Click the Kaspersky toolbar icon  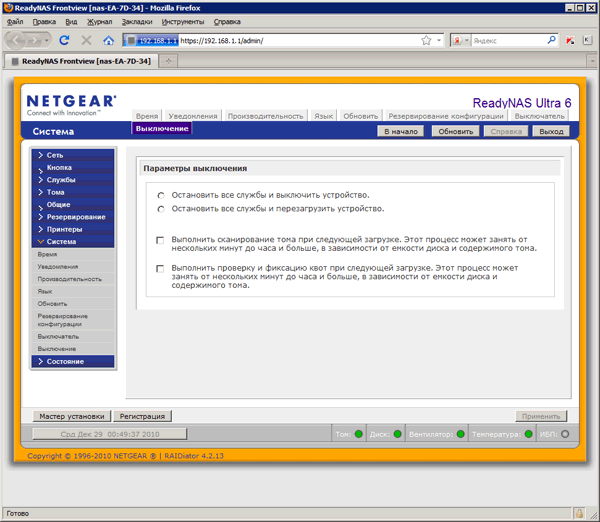[x=570, y=40]
